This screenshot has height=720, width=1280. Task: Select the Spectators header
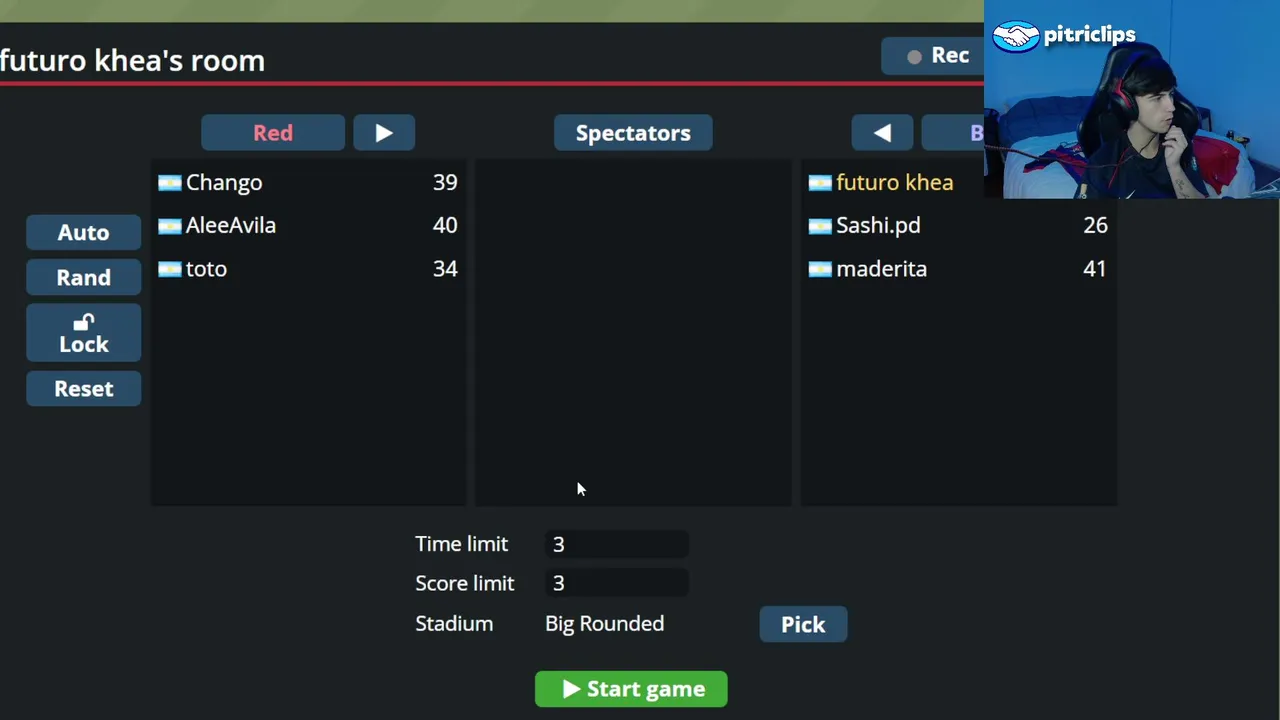click(x=633, y=133)
